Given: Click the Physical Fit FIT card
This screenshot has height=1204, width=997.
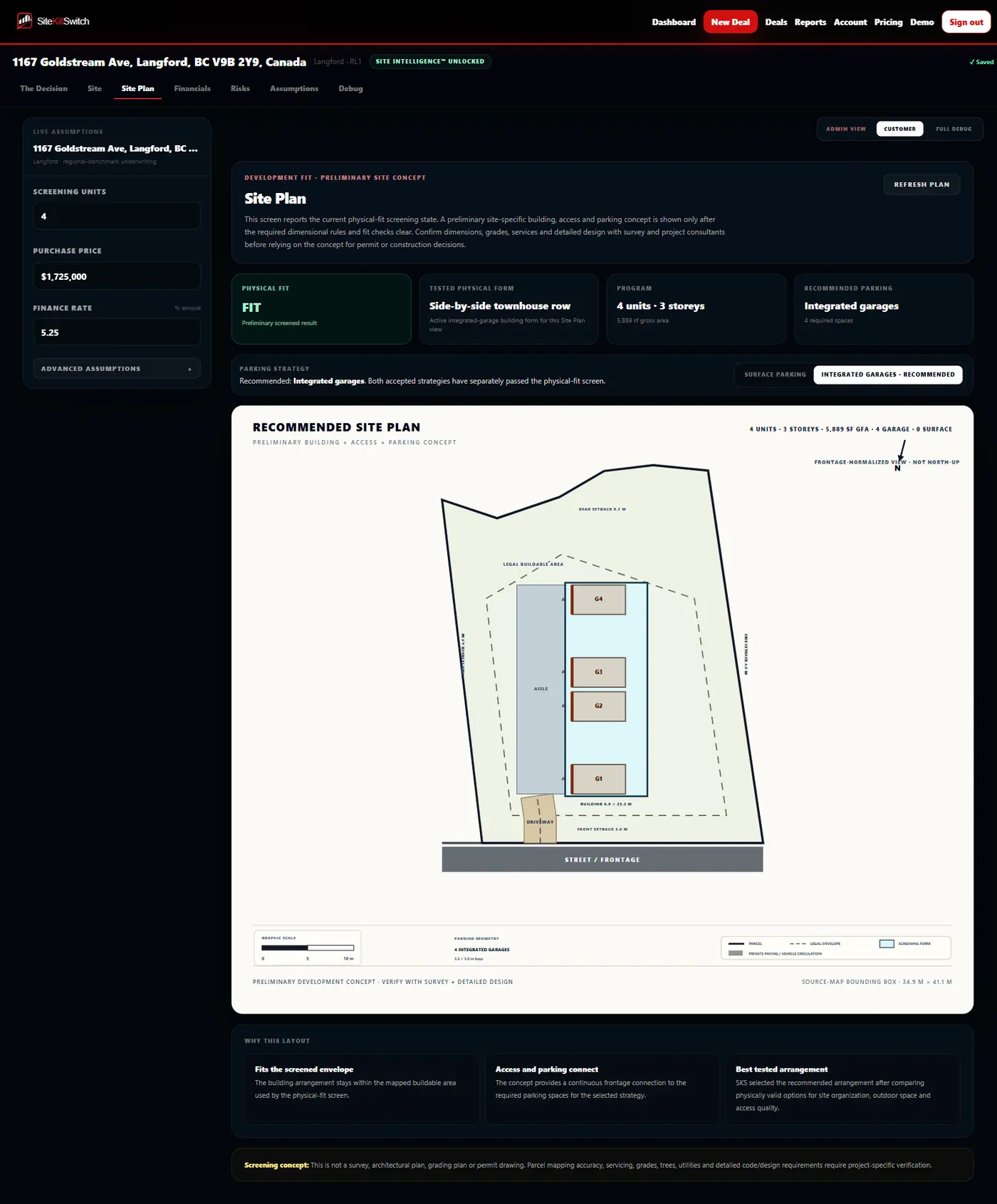Looking at the screenshot, I should pyautogui.click(x=321, y=309).
